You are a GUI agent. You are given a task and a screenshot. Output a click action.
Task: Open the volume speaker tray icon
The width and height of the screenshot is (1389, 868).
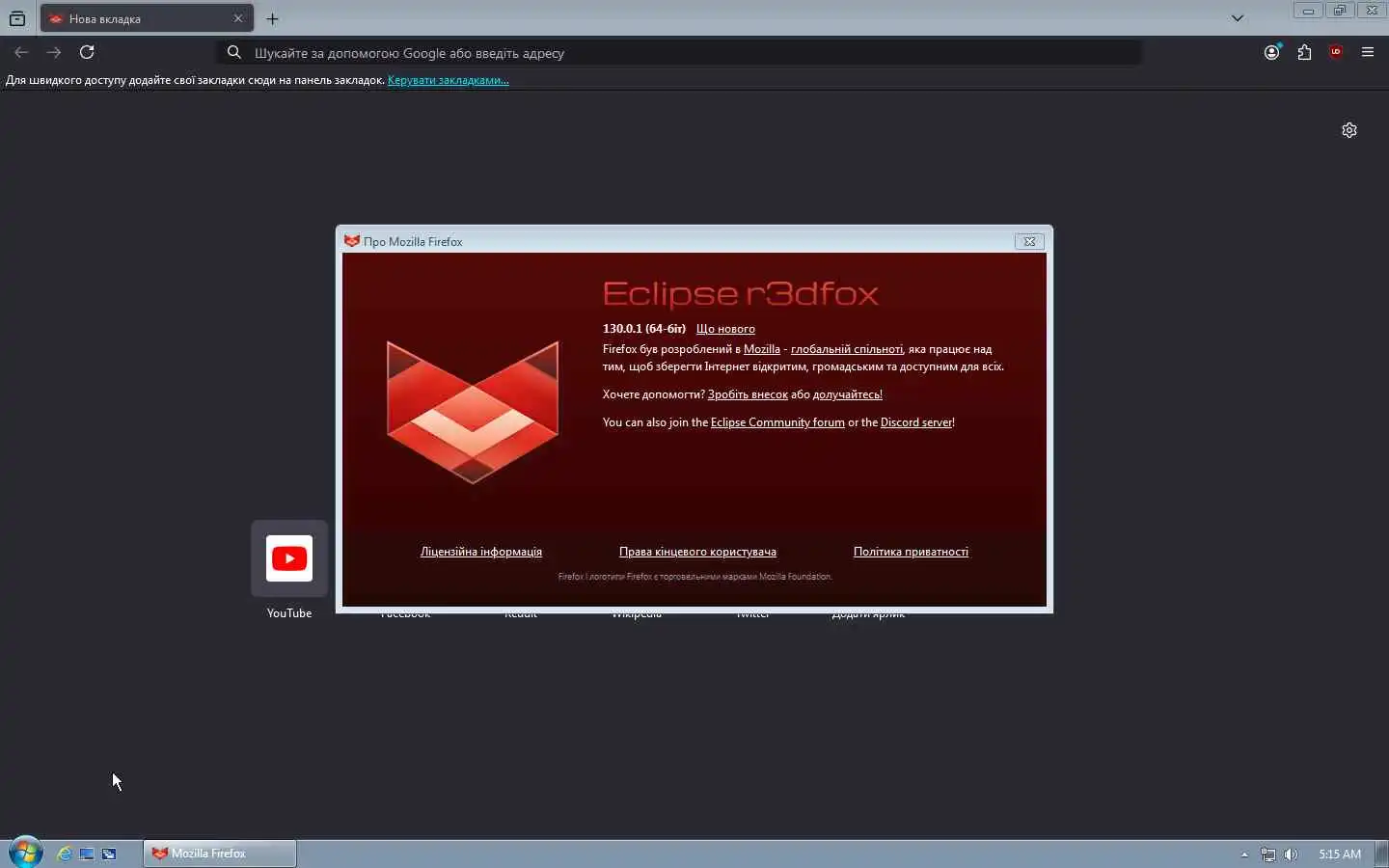pyautogui.click(x=1291, y=854)
